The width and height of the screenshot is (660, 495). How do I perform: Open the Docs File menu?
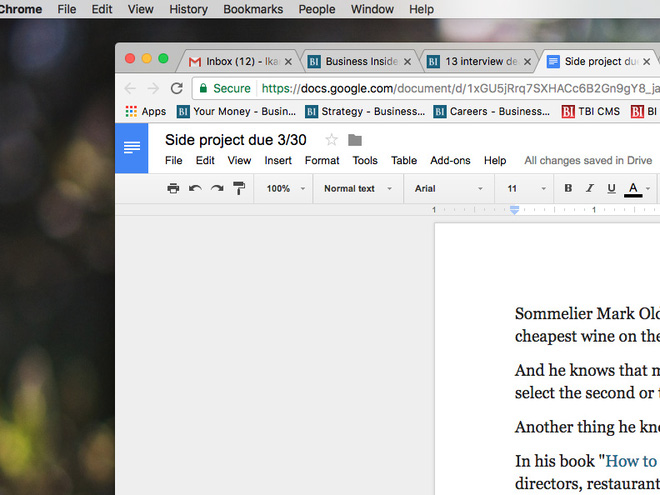coord(173,160)
